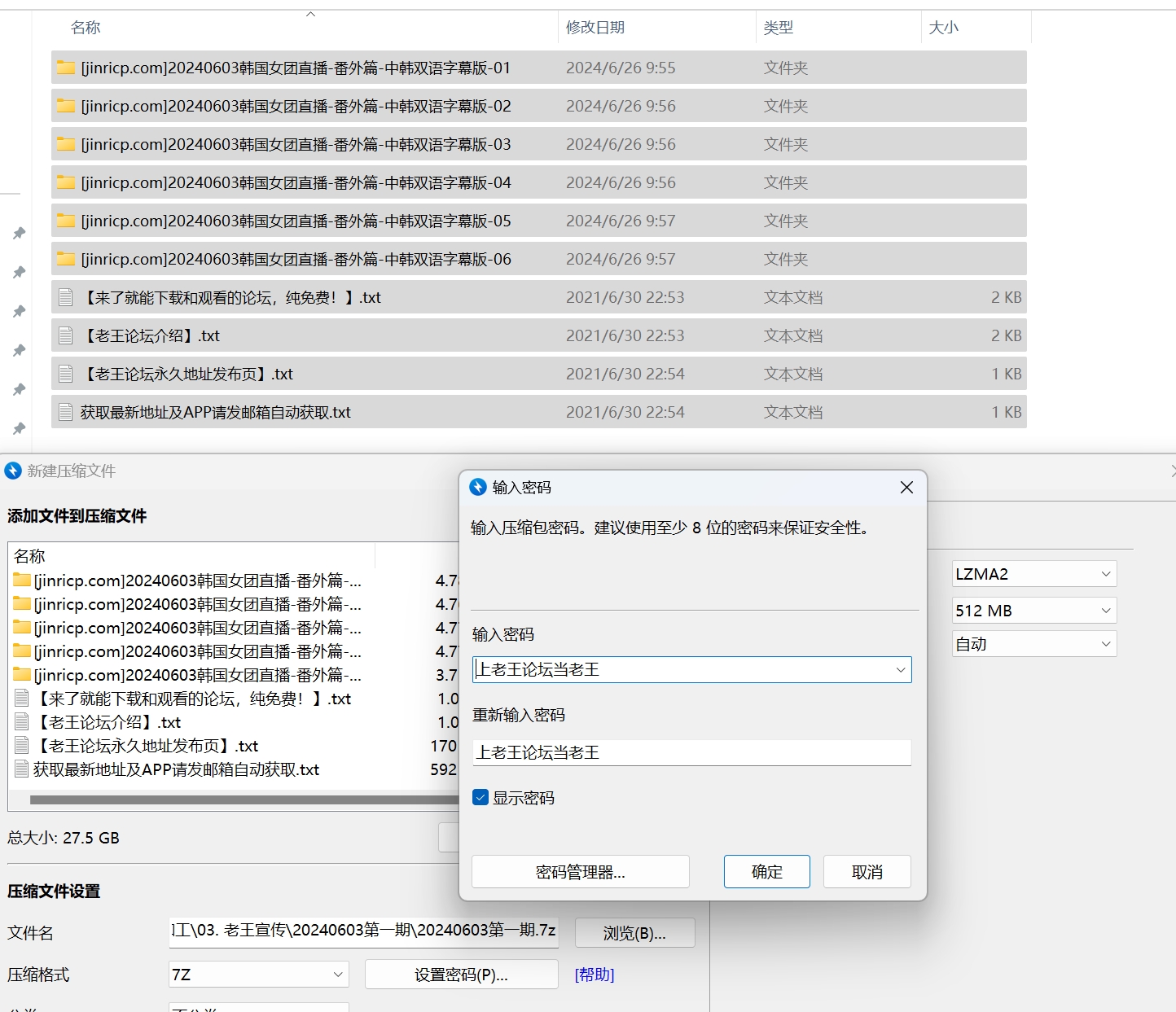This screenshot has width=1176, height=1012.
Task: Click folder icon of the subtitle folder ending -03
Action: click(x=66, y=144)
